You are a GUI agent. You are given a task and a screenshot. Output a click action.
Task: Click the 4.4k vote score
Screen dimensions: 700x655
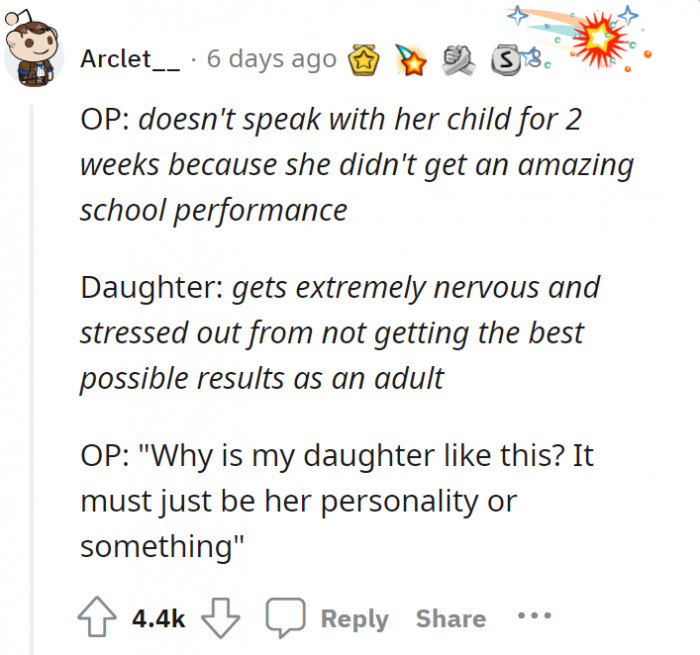click(x=159, y=619)
